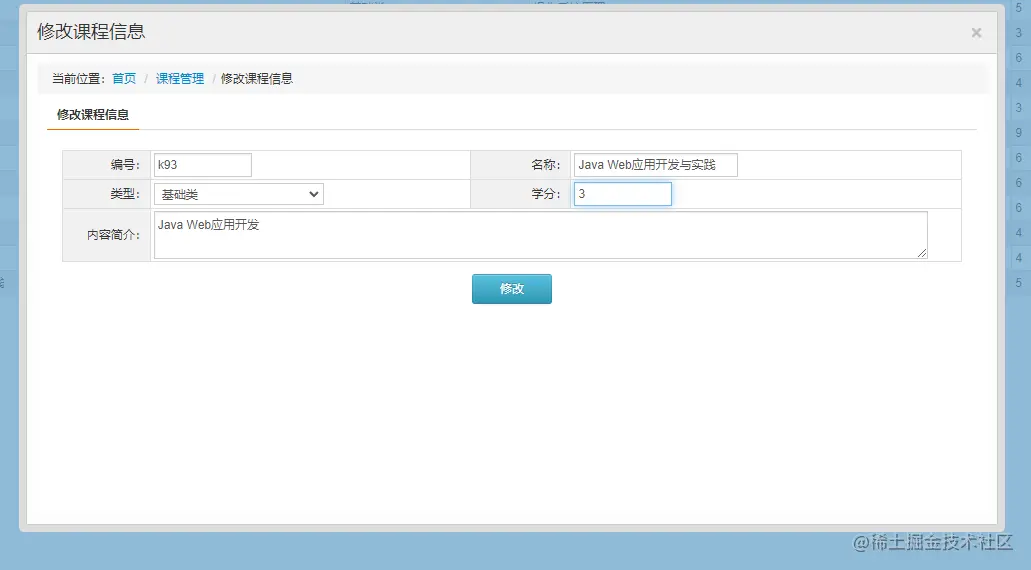Click the 学分 field label
The width and height of the screenshot is (1031, 570).
(546, 194)
